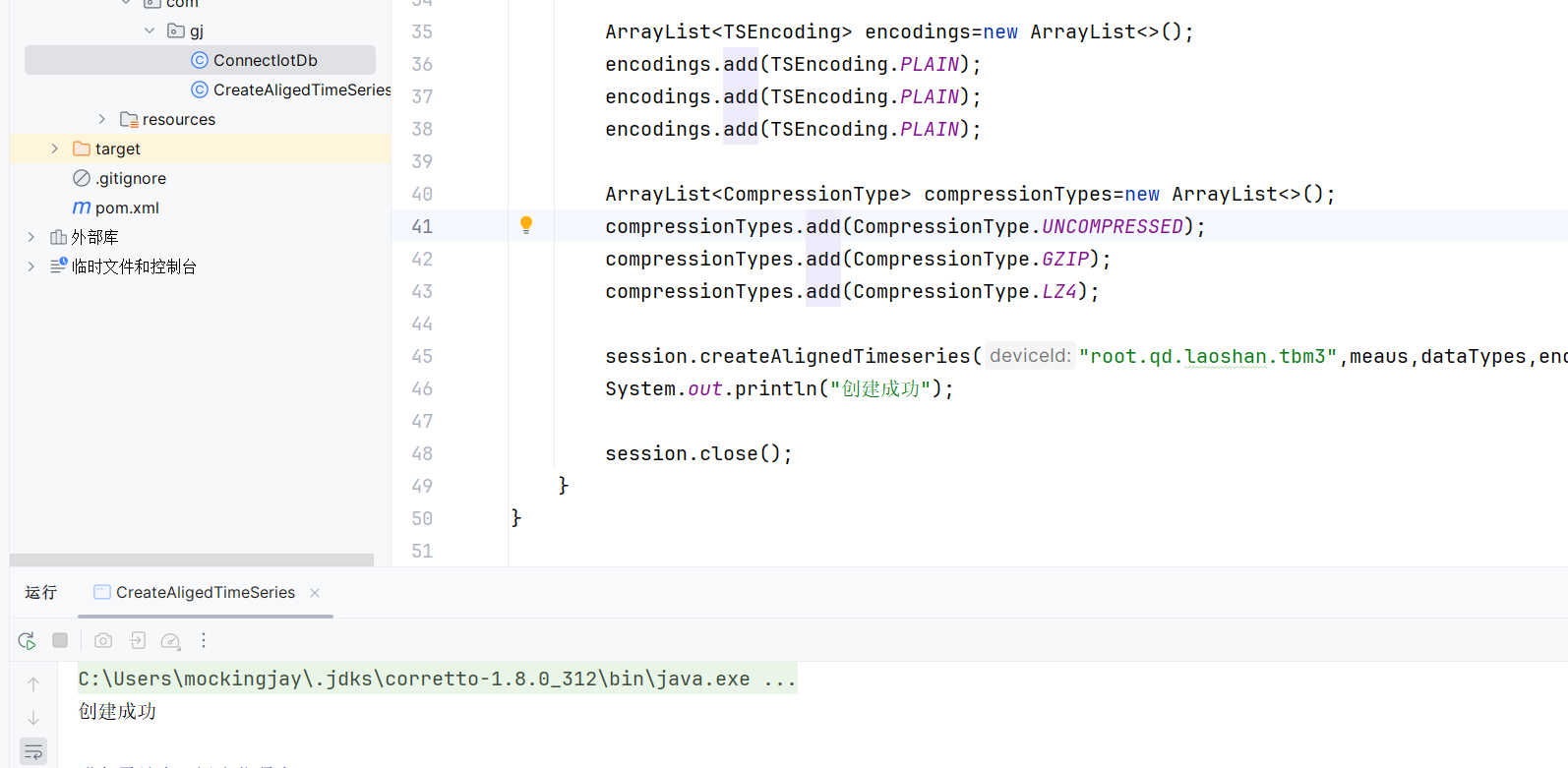Image resolution: width=1568 pixels, height=768 pixels.
Task: Click line number 41 in the gutter
Action: pyautogui.click(x=422, y=226)
